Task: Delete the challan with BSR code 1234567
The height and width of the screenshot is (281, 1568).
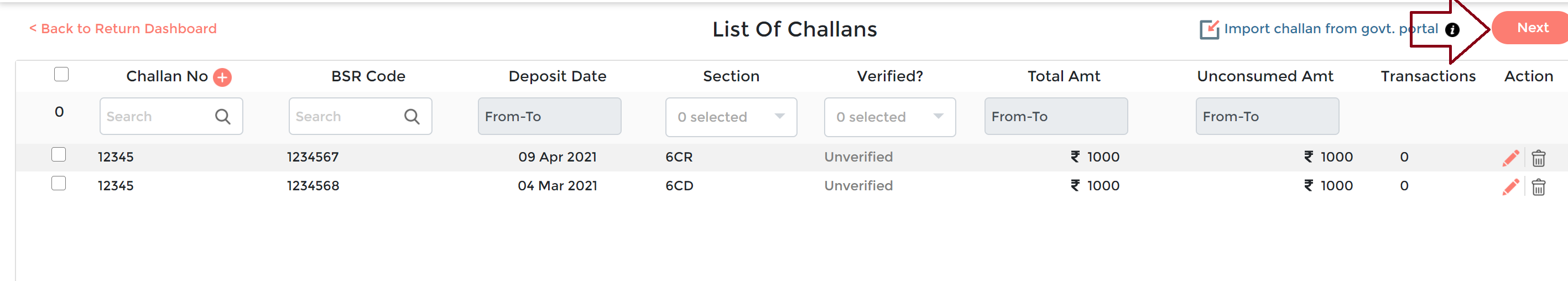Action: pyautogui.click(x=1538, y=158)
